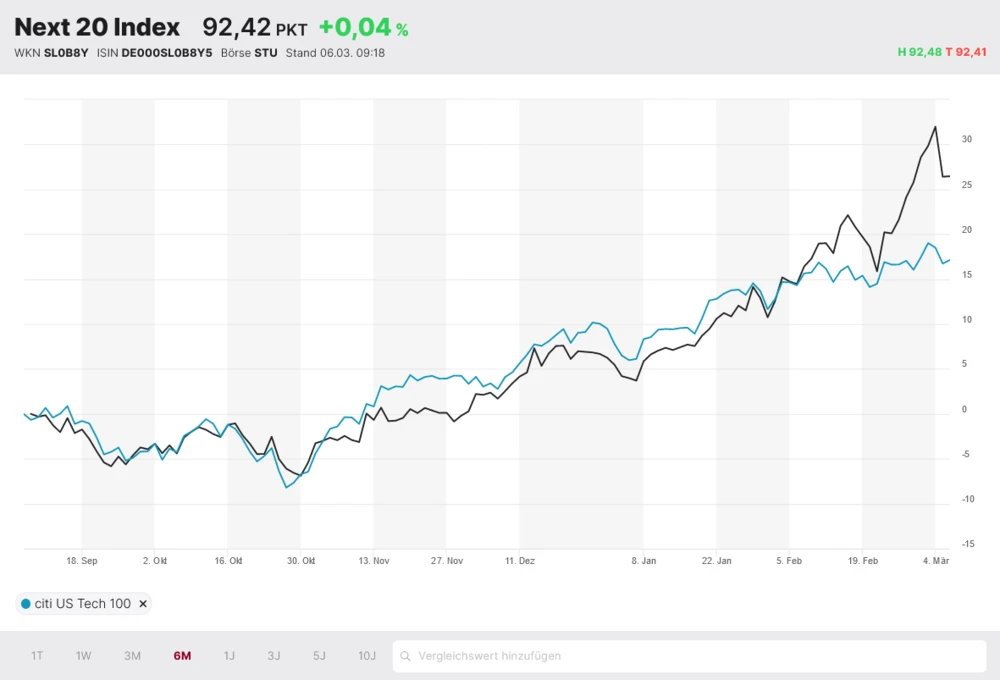
Task: Click the Next 20 Index title
Action: click(x=96, y=27)
